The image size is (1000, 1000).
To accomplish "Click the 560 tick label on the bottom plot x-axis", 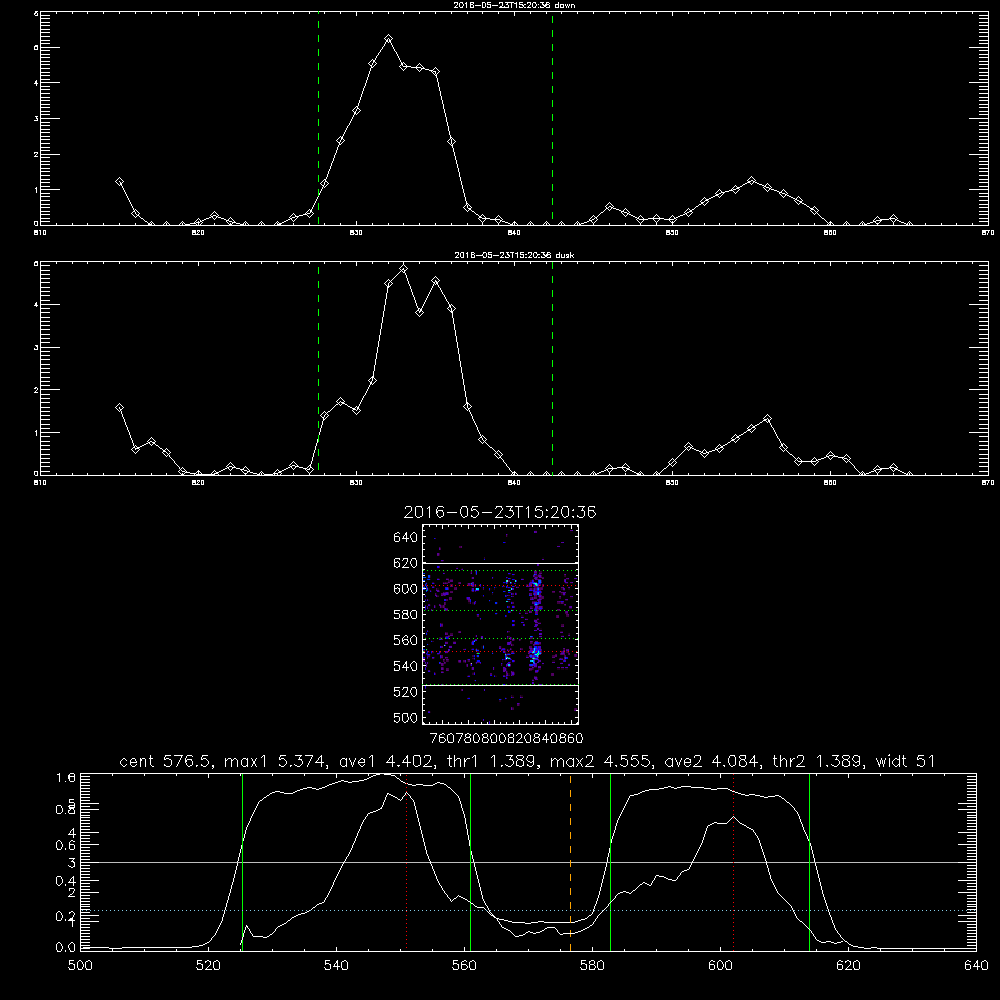I will click(464, 966).
